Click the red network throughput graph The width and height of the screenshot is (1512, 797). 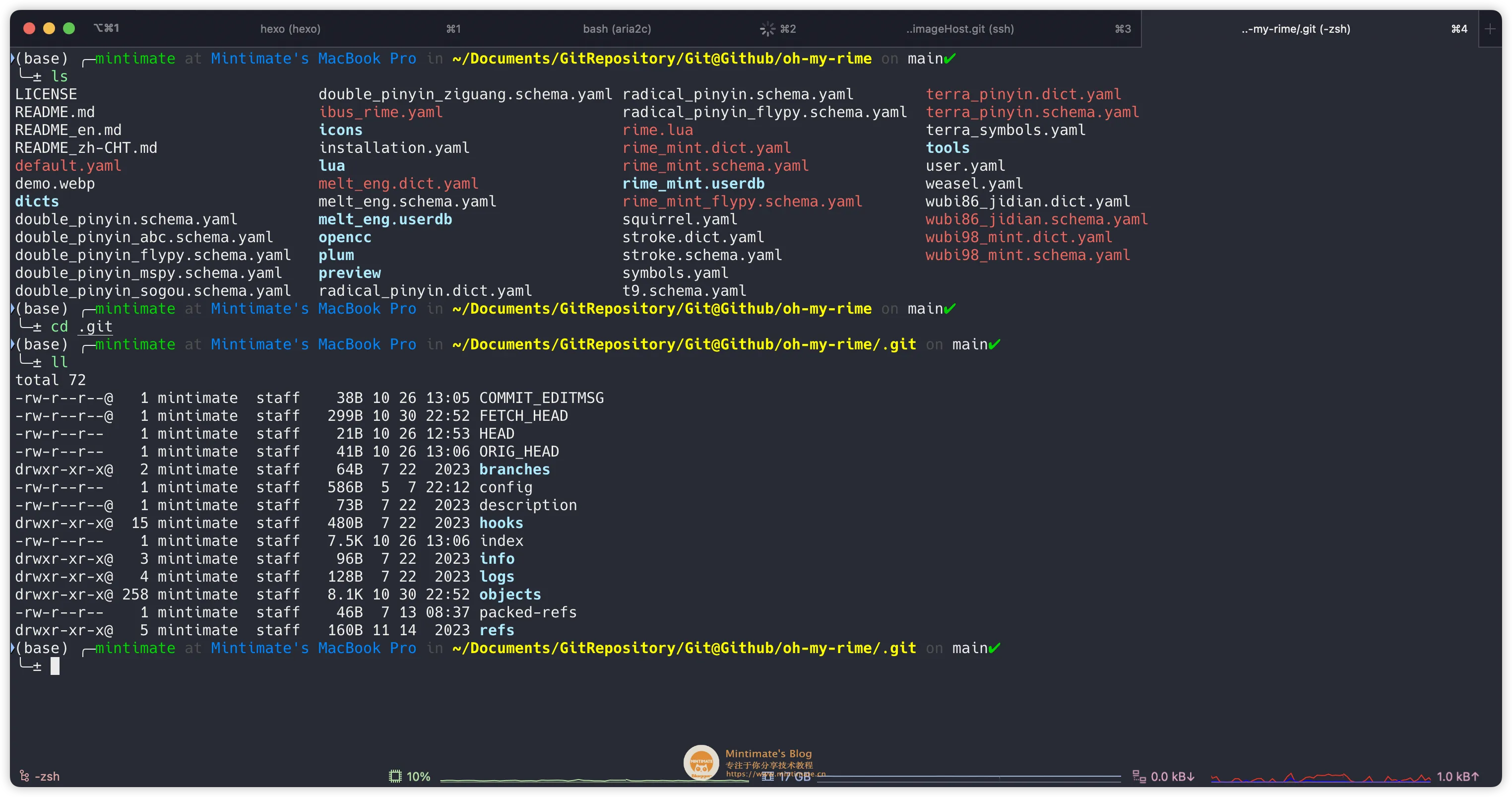click(x=1321, y=777)
